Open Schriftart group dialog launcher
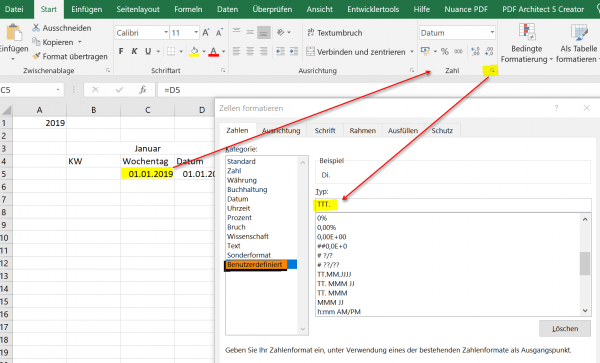The height and width of the screenshot is (363, 600). point(223,70)
